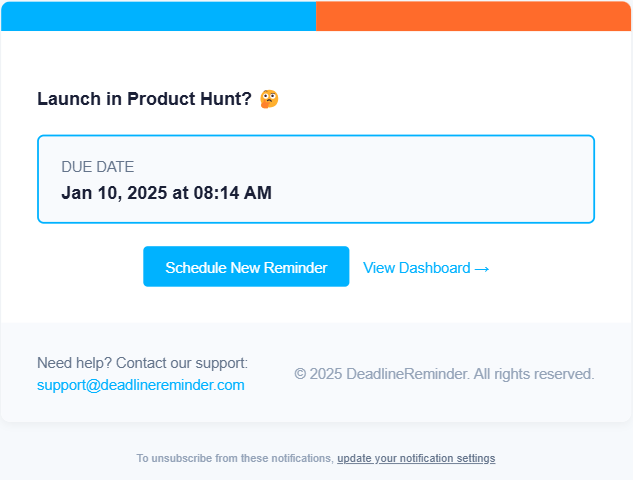633x480 pixels.
Task: Click the Schedule New Reminder button
Action: (246, 266)
